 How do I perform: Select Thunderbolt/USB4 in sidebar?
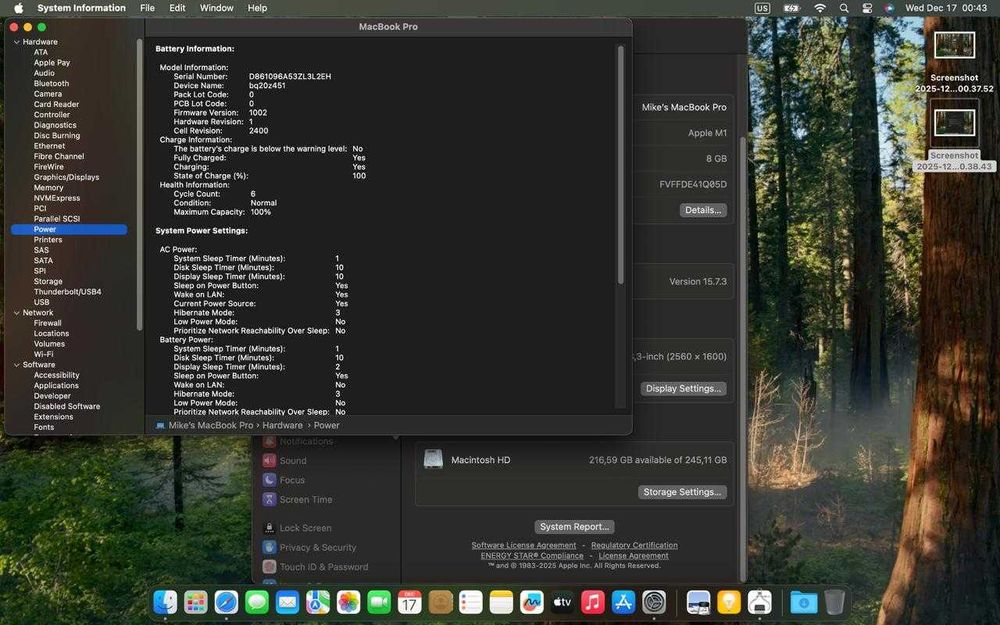click(68, 292)
